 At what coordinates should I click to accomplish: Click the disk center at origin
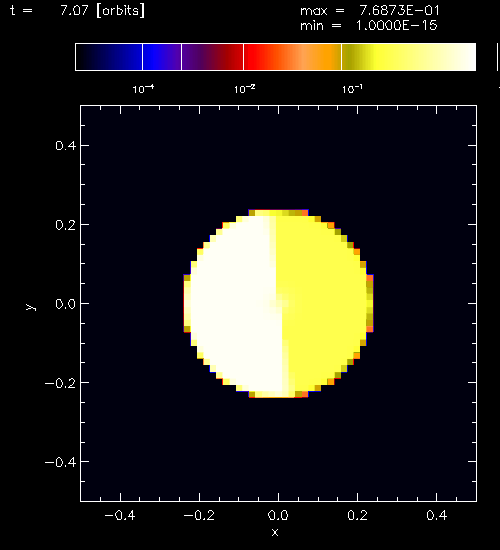click(279, 303)
